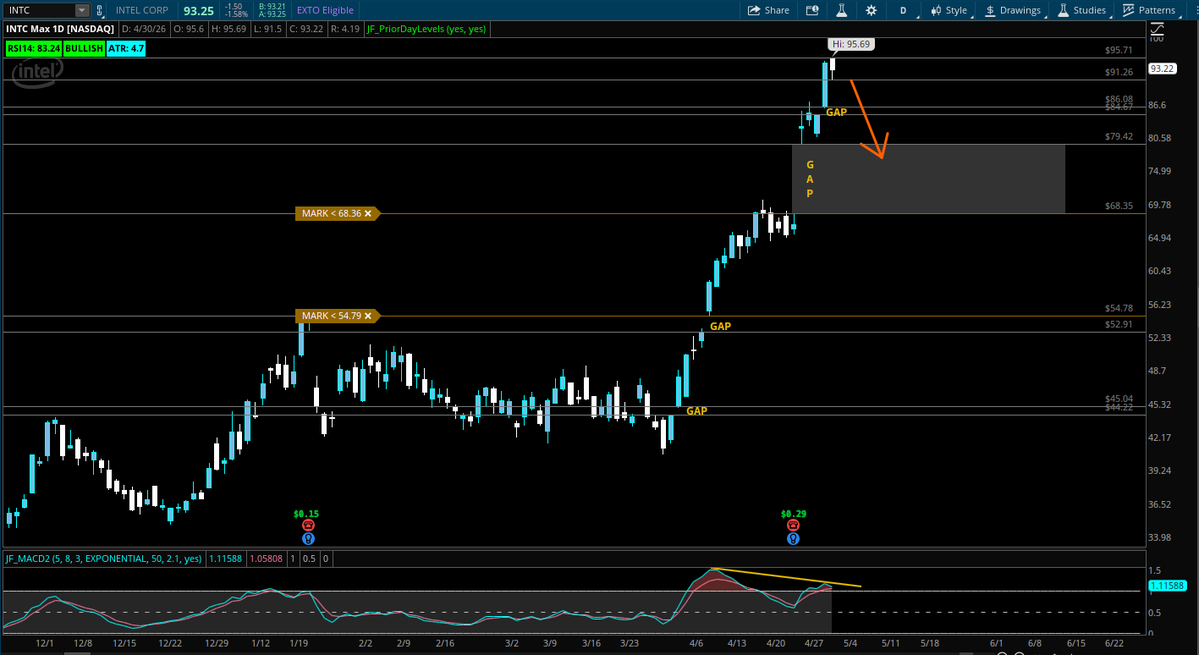Click the red earnings phone icon under $0.29
This screenshot has height=655, width=1199.
[x=793, y=525]
